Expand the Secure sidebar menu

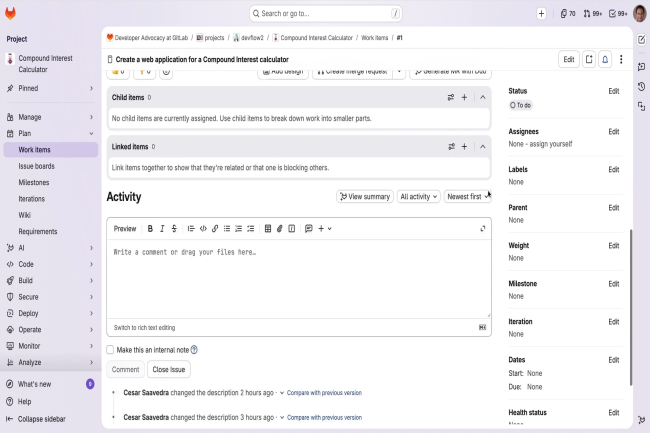tap(51, 297)
